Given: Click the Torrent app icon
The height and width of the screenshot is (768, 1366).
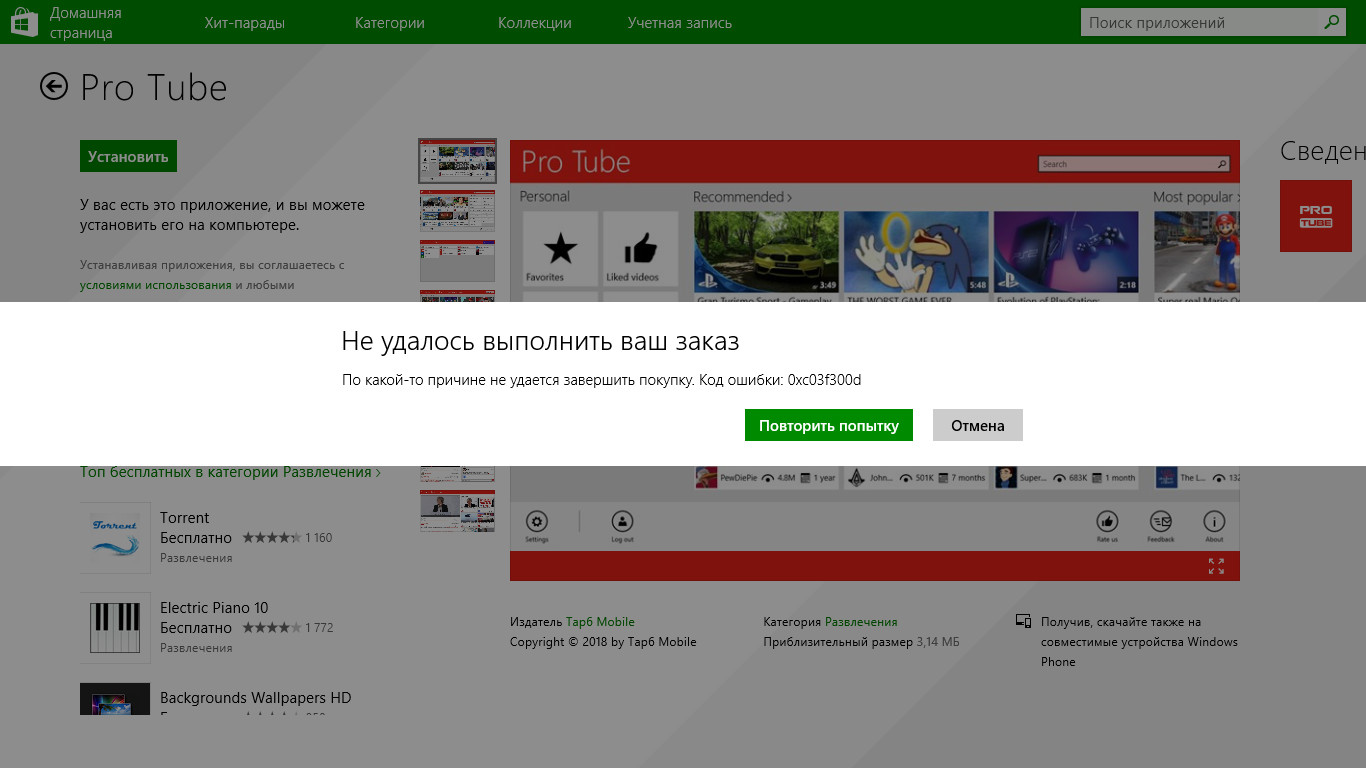Looking at the screenshot, I should coord(115,538).
